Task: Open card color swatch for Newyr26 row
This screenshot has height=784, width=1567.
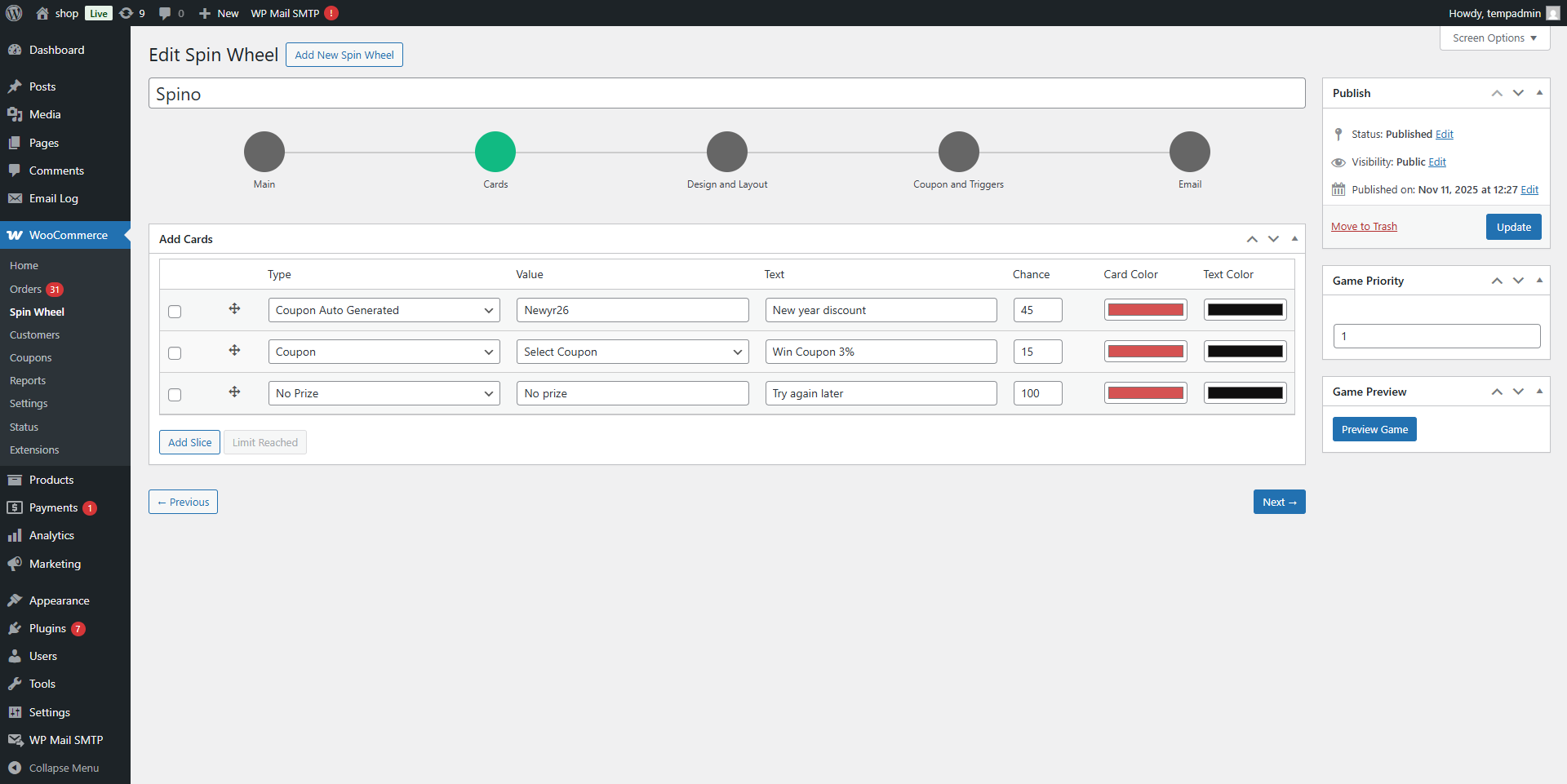Action: point(1145,310)
